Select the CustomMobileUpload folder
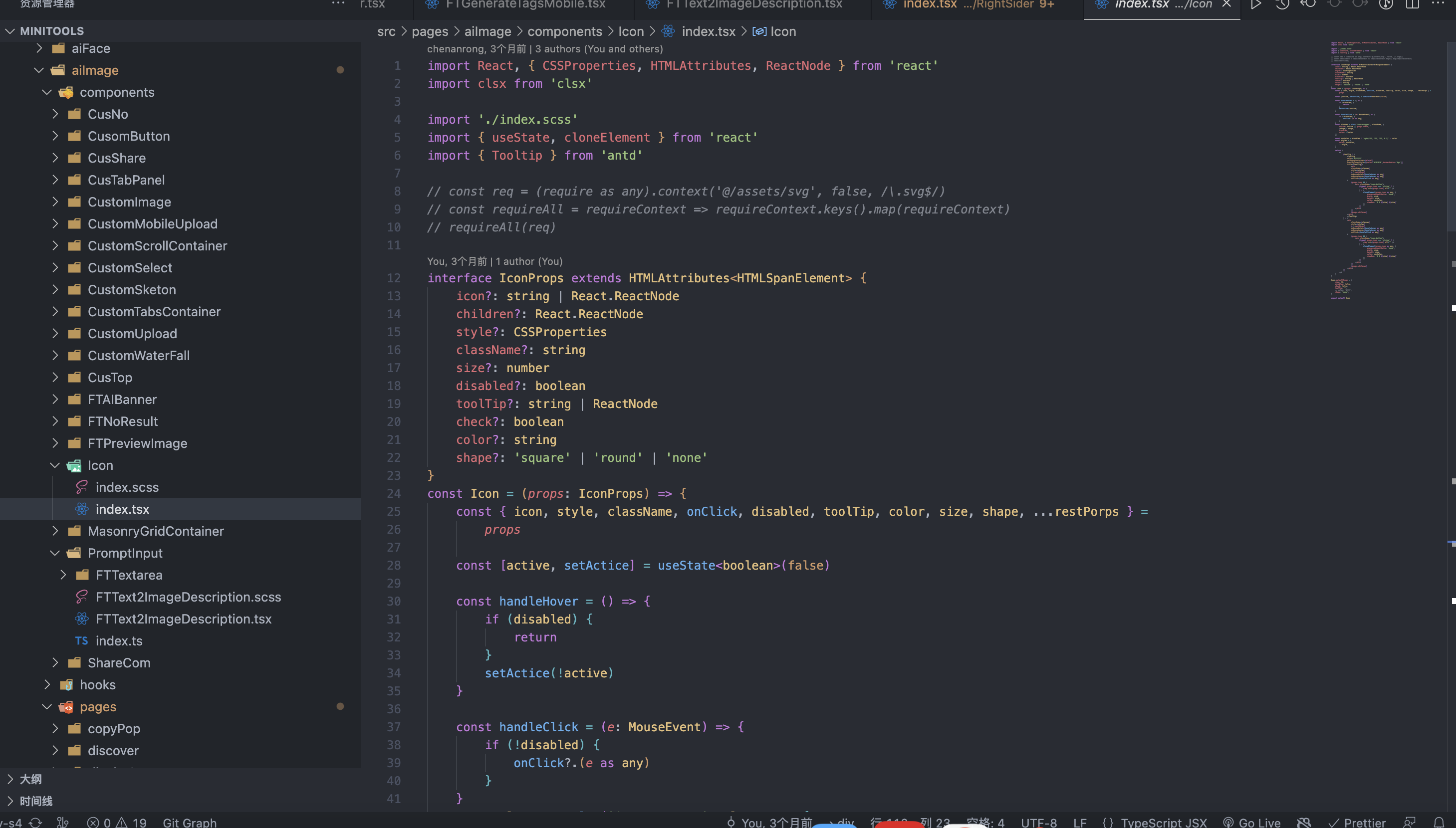Viewport: 1456px width, 828px height. [180, 224]
